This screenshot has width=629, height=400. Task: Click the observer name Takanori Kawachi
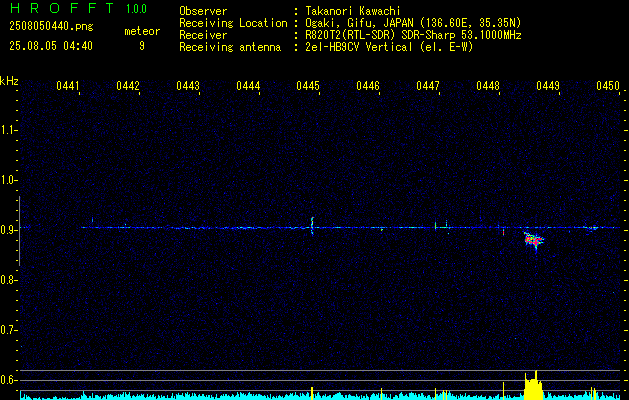tap(353, 11)
